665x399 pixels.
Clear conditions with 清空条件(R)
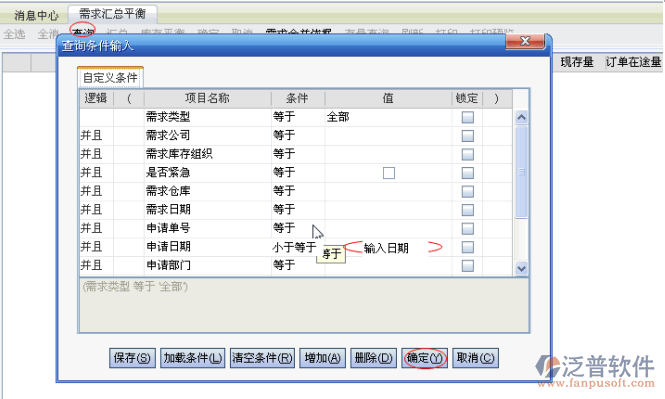(x=262, y=358)
